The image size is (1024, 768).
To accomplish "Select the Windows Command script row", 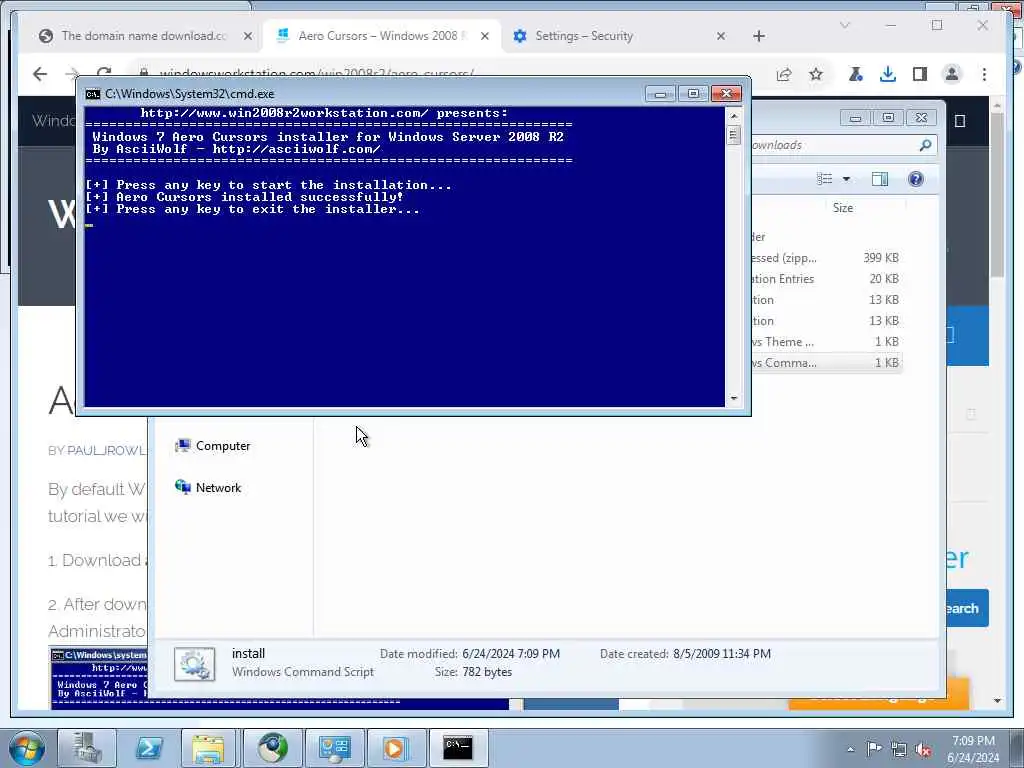I will pyautogui.click(x=826, y=362).
